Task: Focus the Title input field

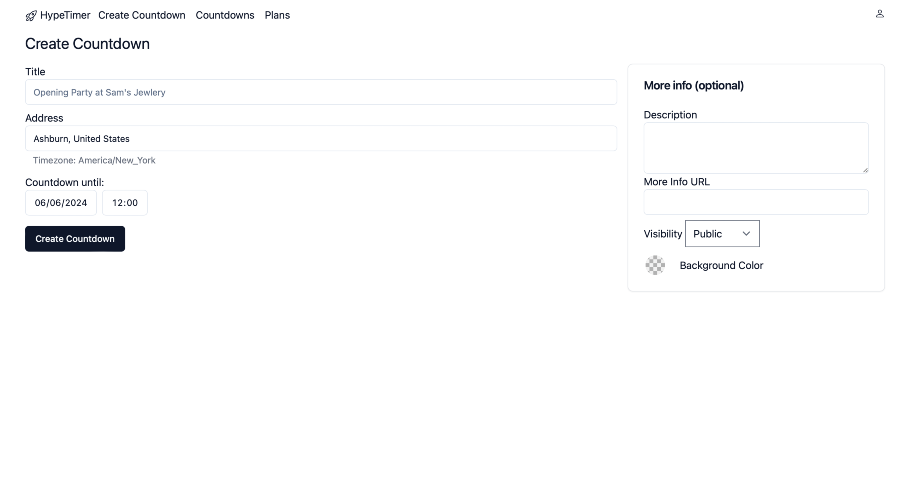Action: [x=321, y=92]
